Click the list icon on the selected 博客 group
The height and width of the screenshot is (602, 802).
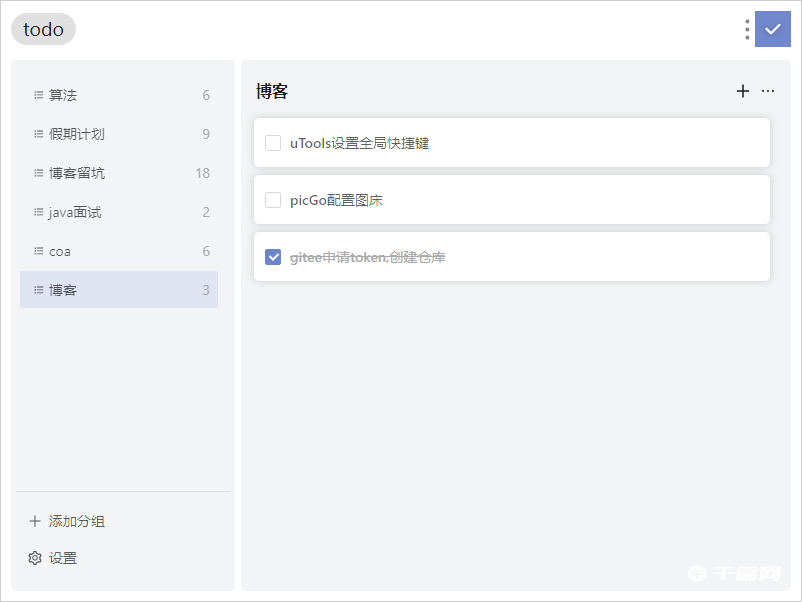(x=37, y=290)
